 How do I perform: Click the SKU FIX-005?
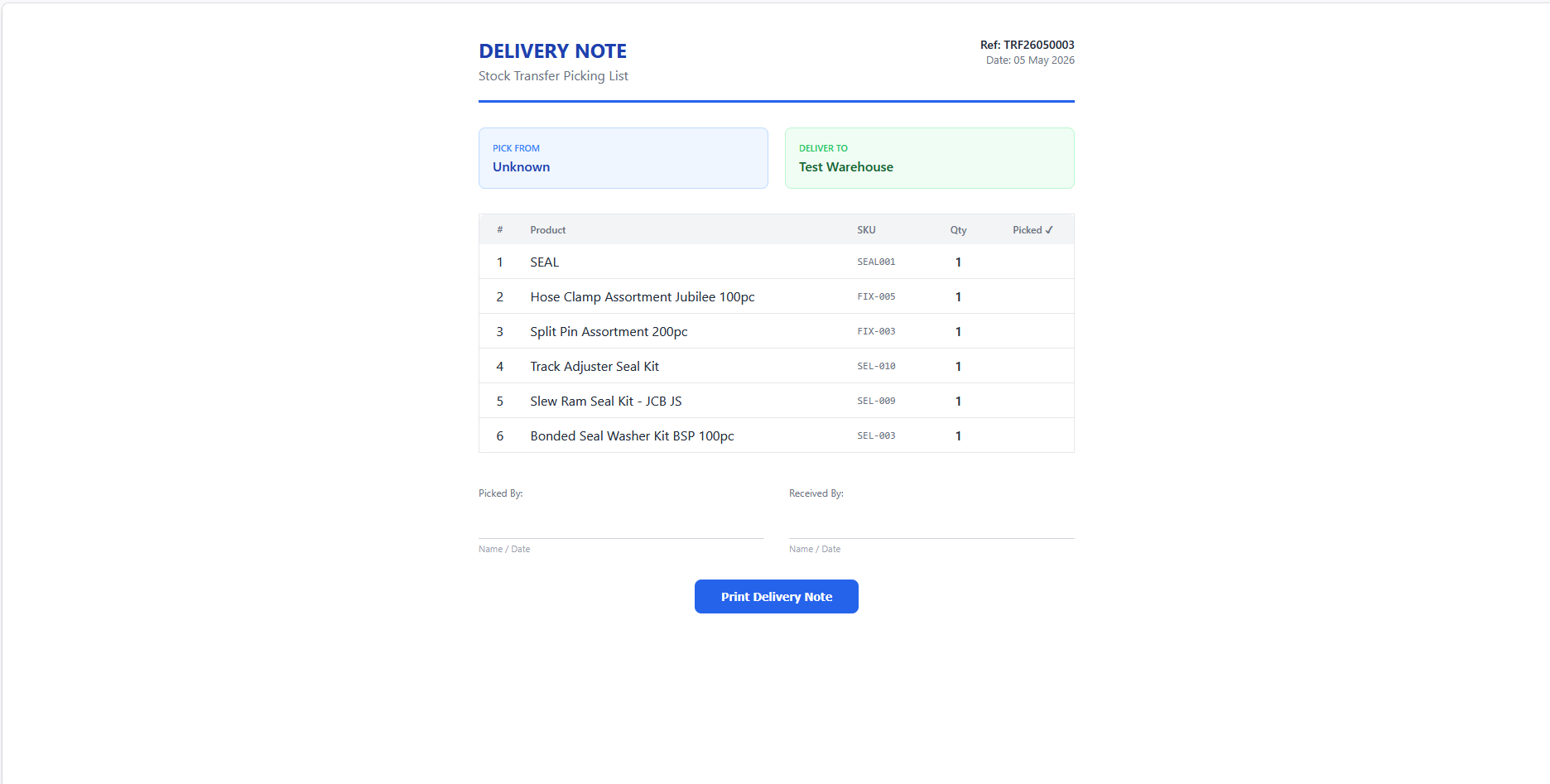click(876, 296)
